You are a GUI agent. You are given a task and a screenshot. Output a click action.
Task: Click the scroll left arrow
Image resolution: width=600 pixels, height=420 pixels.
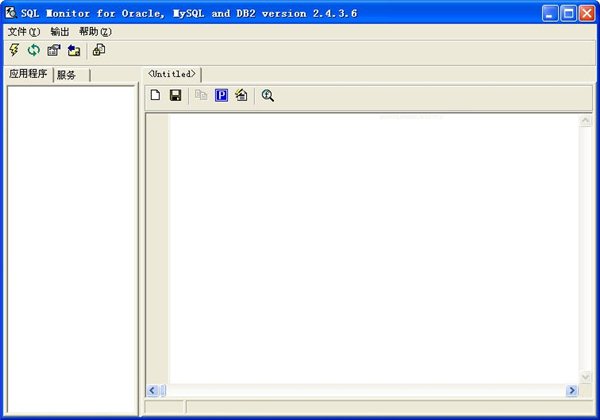coord(152,390)
